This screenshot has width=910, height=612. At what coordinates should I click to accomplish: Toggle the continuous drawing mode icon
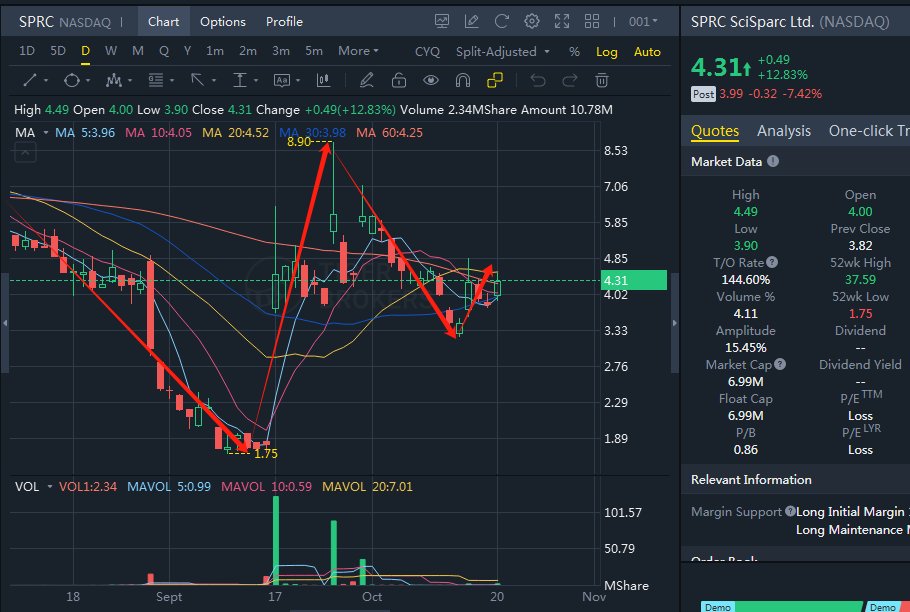click(494, 80)
